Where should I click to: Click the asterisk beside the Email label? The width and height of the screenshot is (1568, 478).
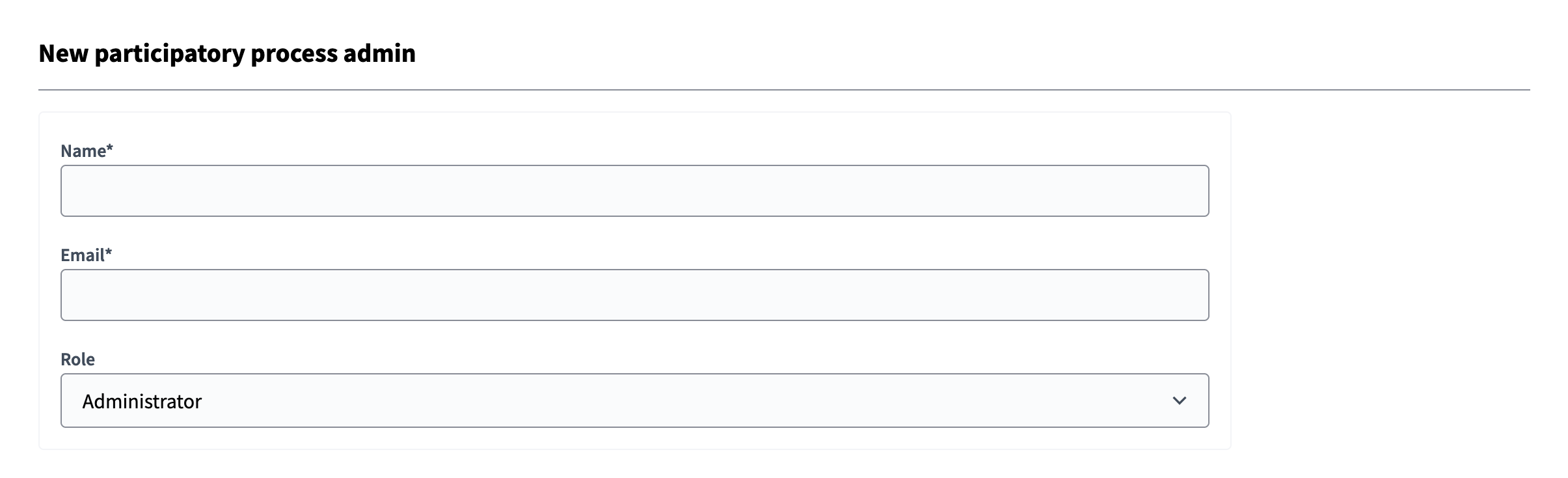coord(109,254)
